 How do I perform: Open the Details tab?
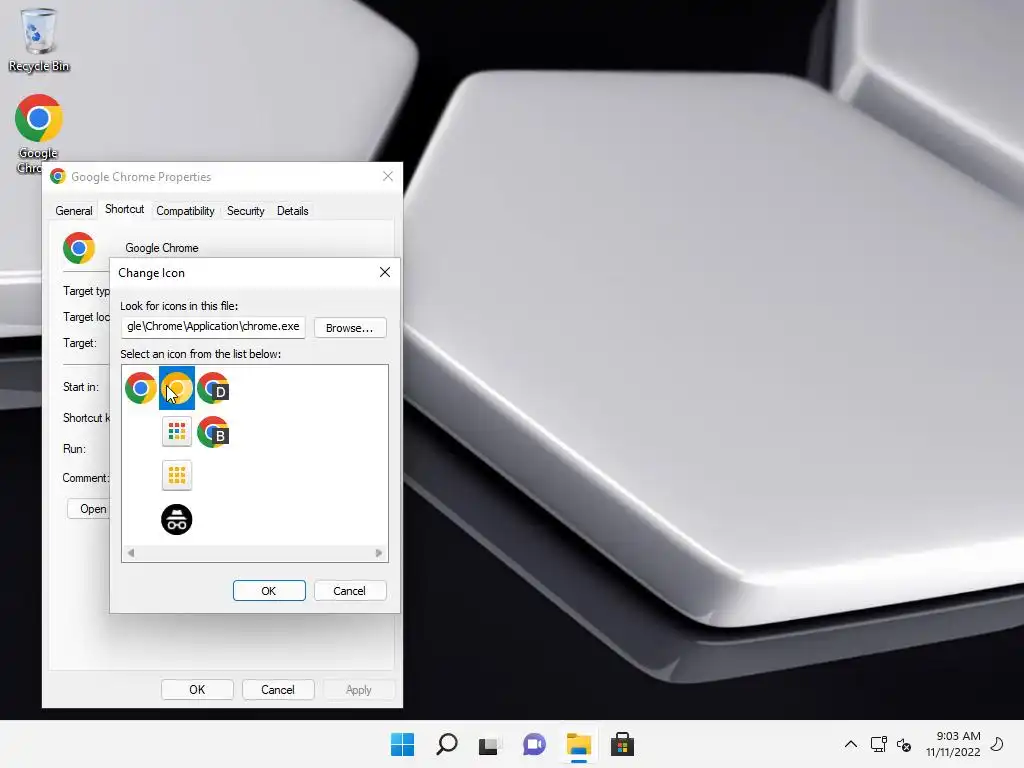pyautogui.click(x=293, y=211)
